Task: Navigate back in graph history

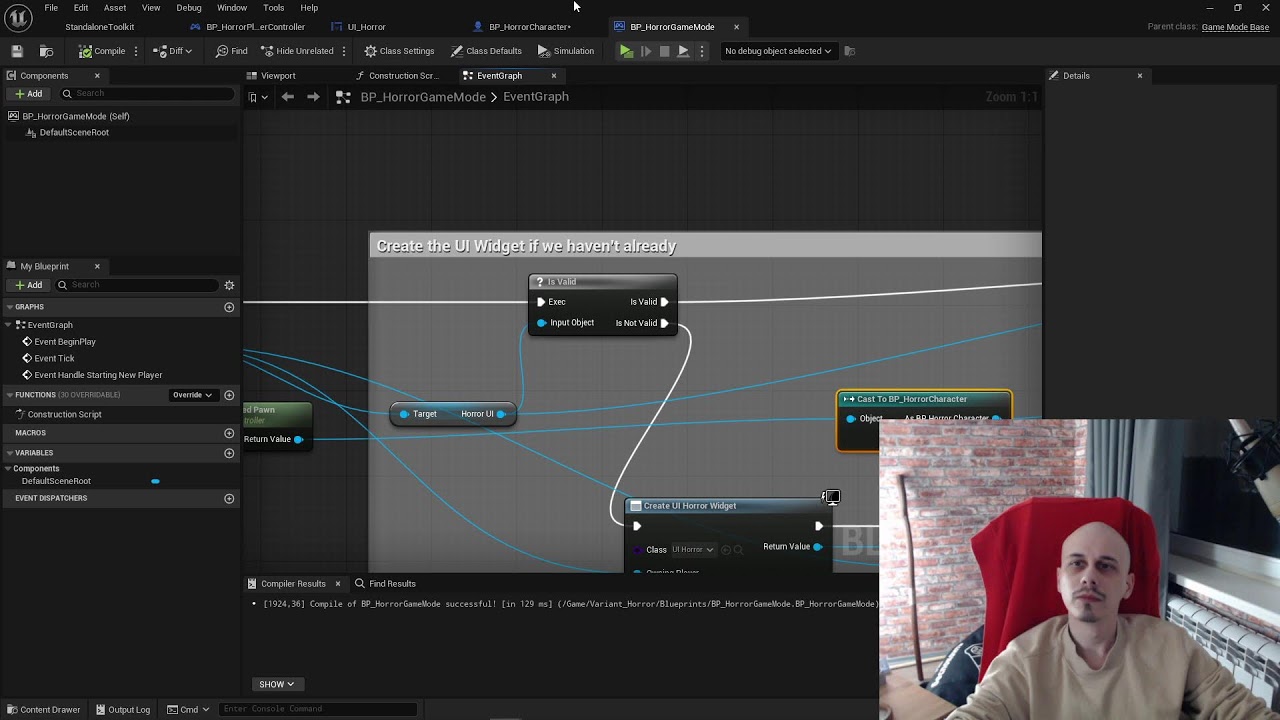Action: click(x=288, y=97)
